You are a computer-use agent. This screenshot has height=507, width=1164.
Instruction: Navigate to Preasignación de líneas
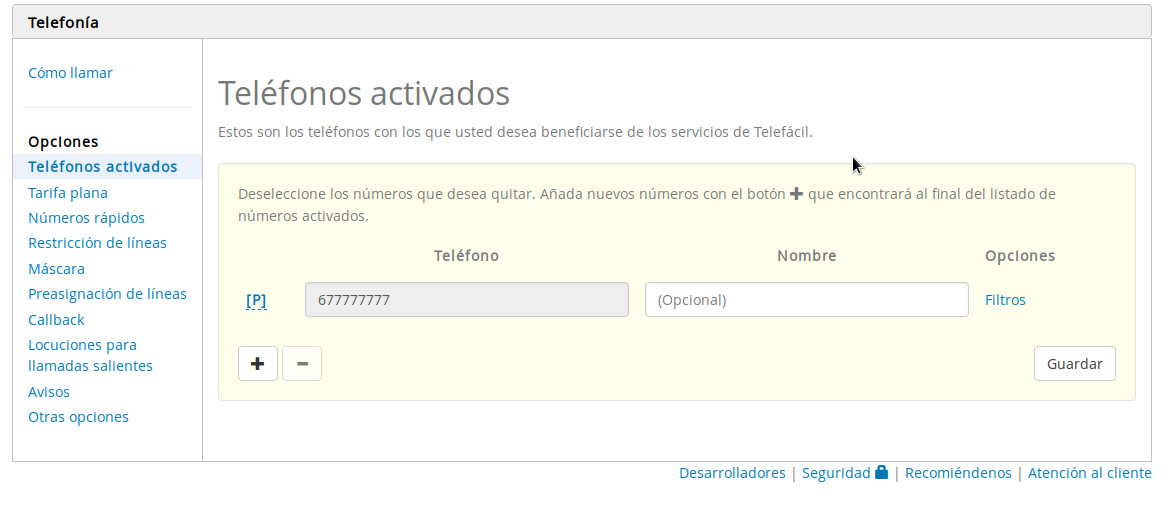[107, 294]
